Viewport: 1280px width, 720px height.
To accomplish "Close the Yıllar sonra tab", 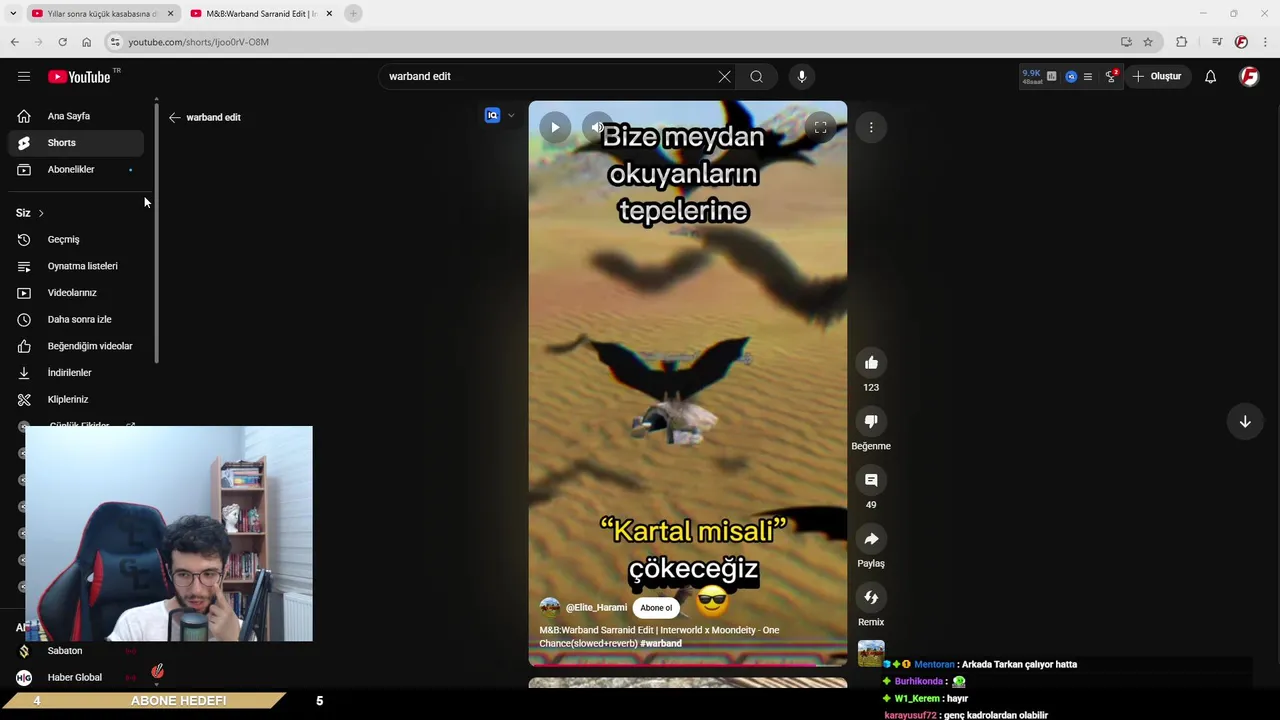I will coord(170,14).
